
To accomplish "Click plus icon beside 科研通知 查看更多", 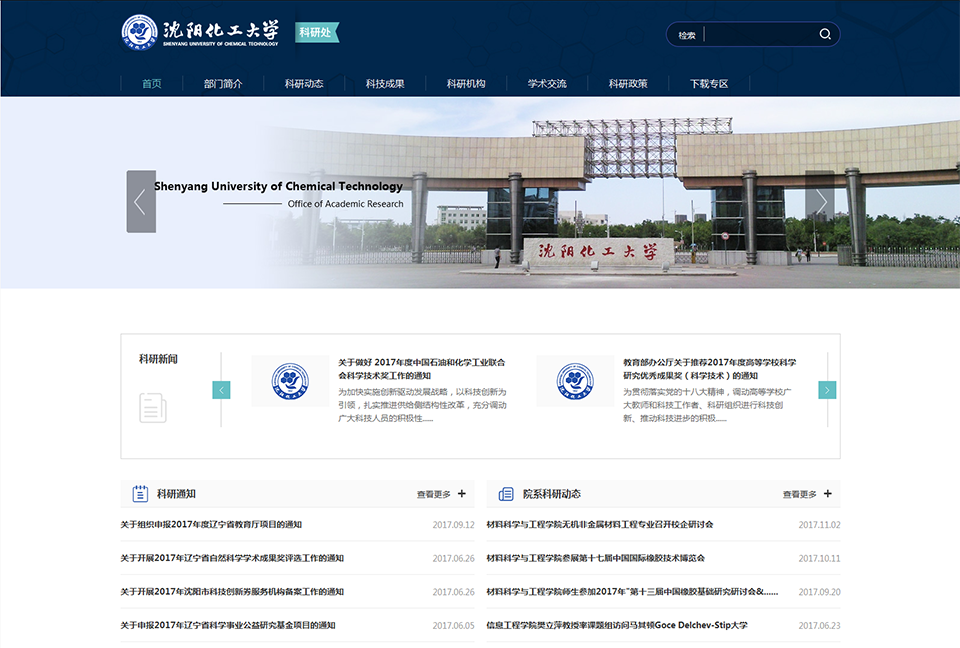I will 462,494.
